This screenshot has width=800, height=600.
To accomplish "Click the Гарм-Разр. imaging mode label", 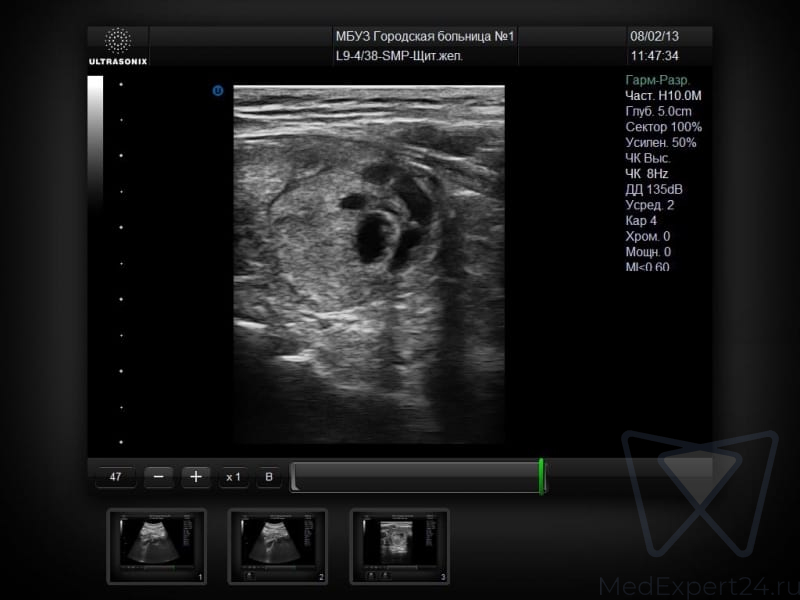I will pos(657,80).
